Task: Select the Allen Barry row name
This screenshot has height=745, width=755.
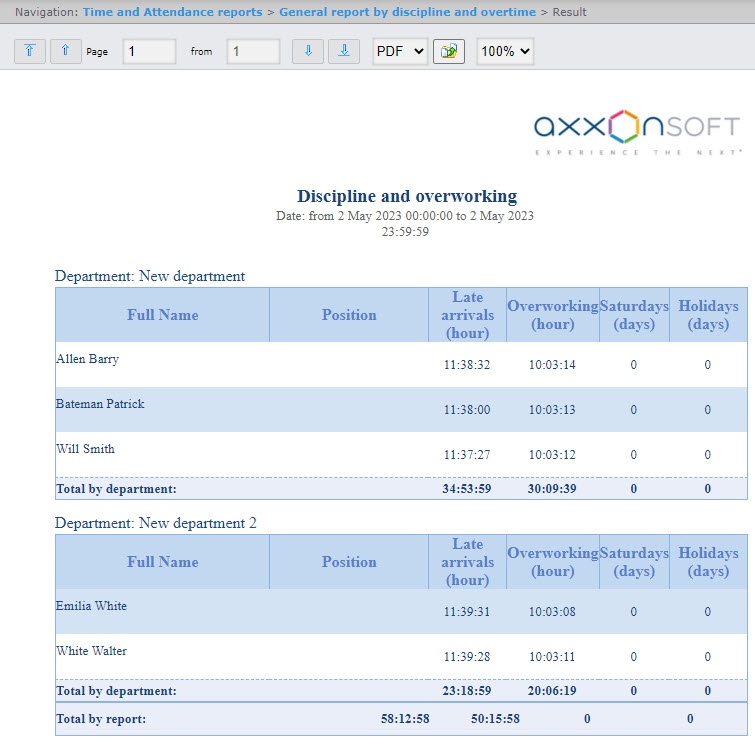Action: pos(88,359)
